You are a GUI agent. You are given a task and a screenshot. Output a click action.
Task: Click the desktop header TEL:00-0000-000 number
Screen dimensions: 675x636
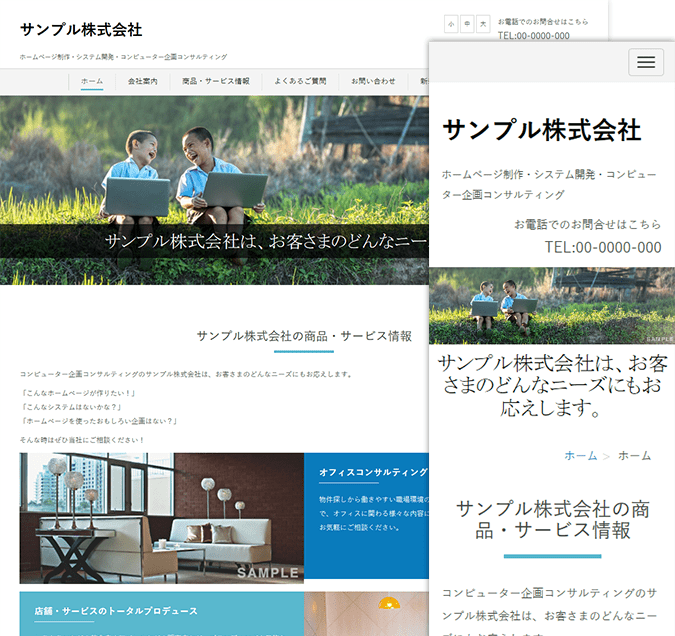pyautogui.click(x=534, y=36)
